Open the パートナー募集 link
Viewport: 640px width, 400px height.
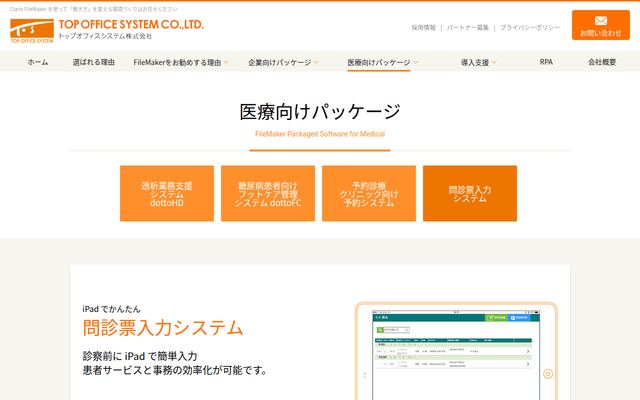pos(467,28)
